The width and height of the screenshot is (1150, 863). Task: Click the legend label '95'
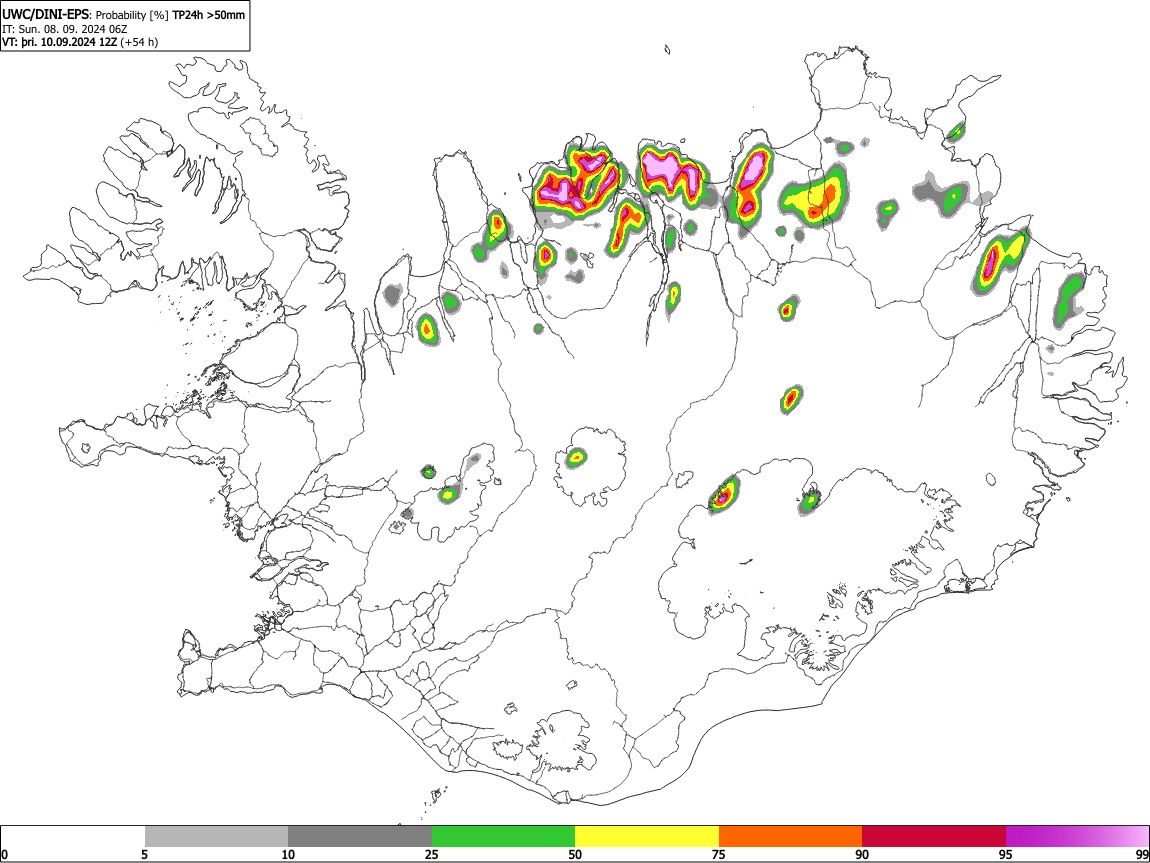[1006, 854]
